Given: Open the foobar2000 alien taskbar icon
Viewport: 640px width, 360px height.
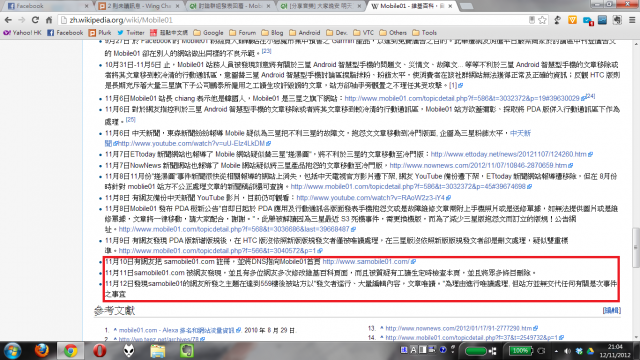Looking at the screenshot, I should coord(129,351).
